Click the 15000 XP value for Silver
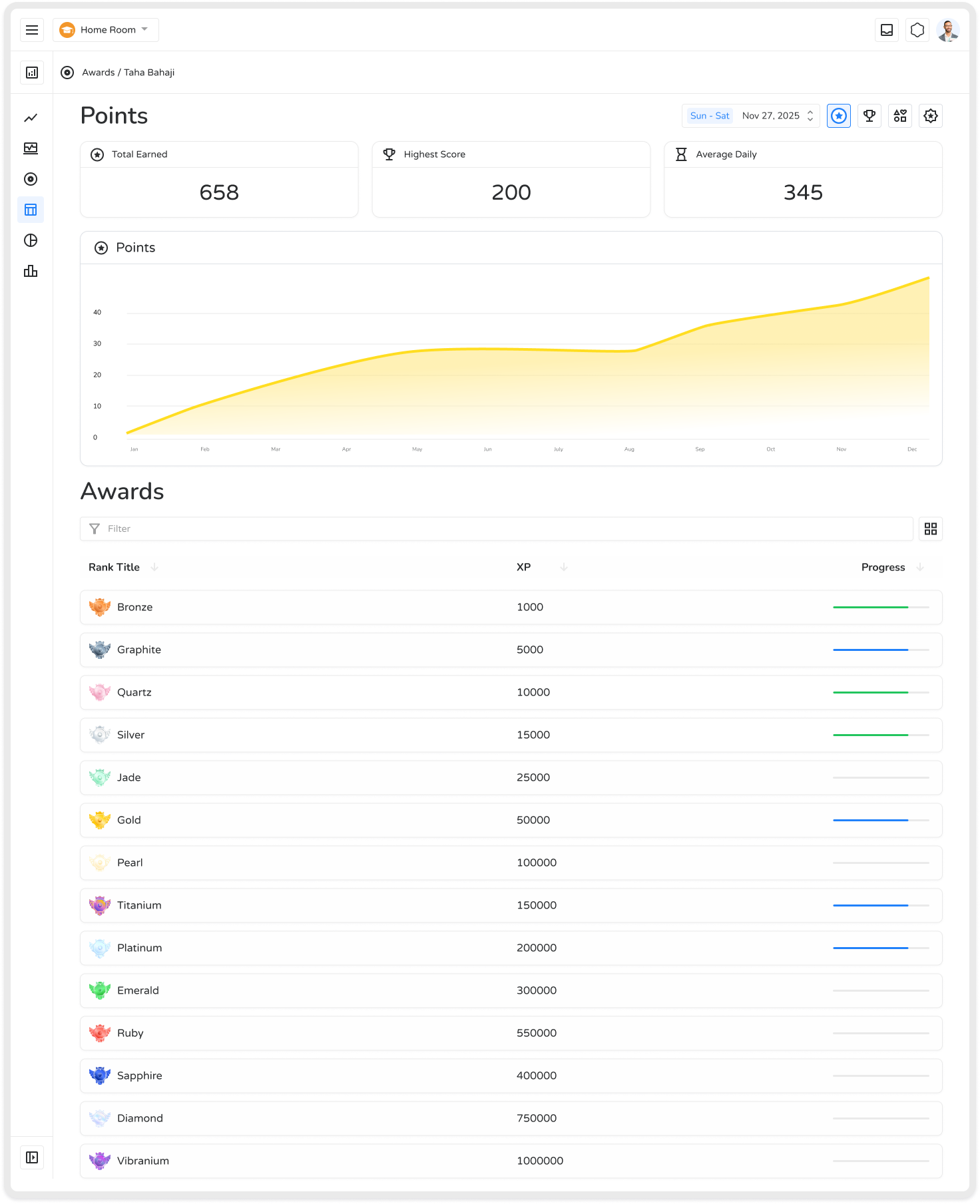This screenshot has width=980, height=1204. 533,735
